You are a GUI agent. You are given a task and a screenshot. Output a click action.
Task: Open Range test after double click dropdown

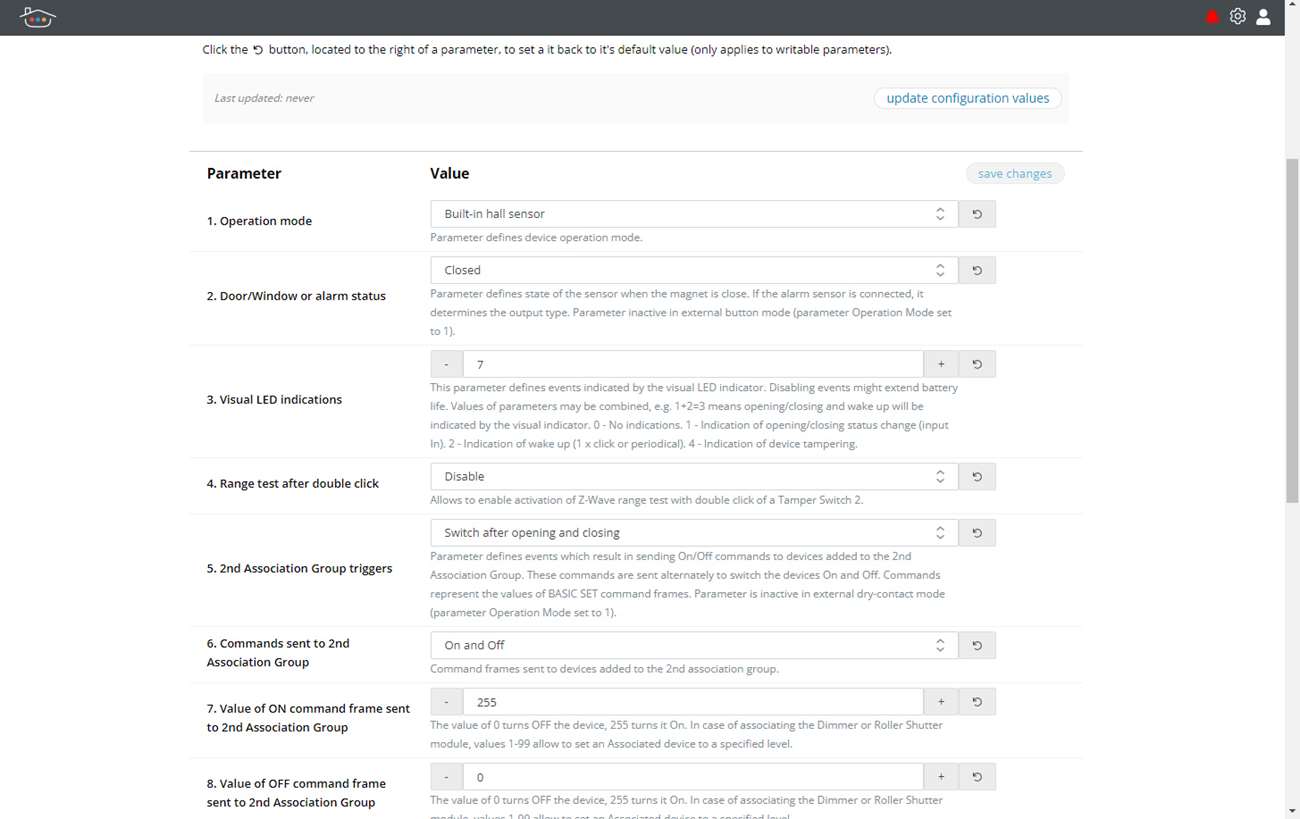[x=693, y=477]
